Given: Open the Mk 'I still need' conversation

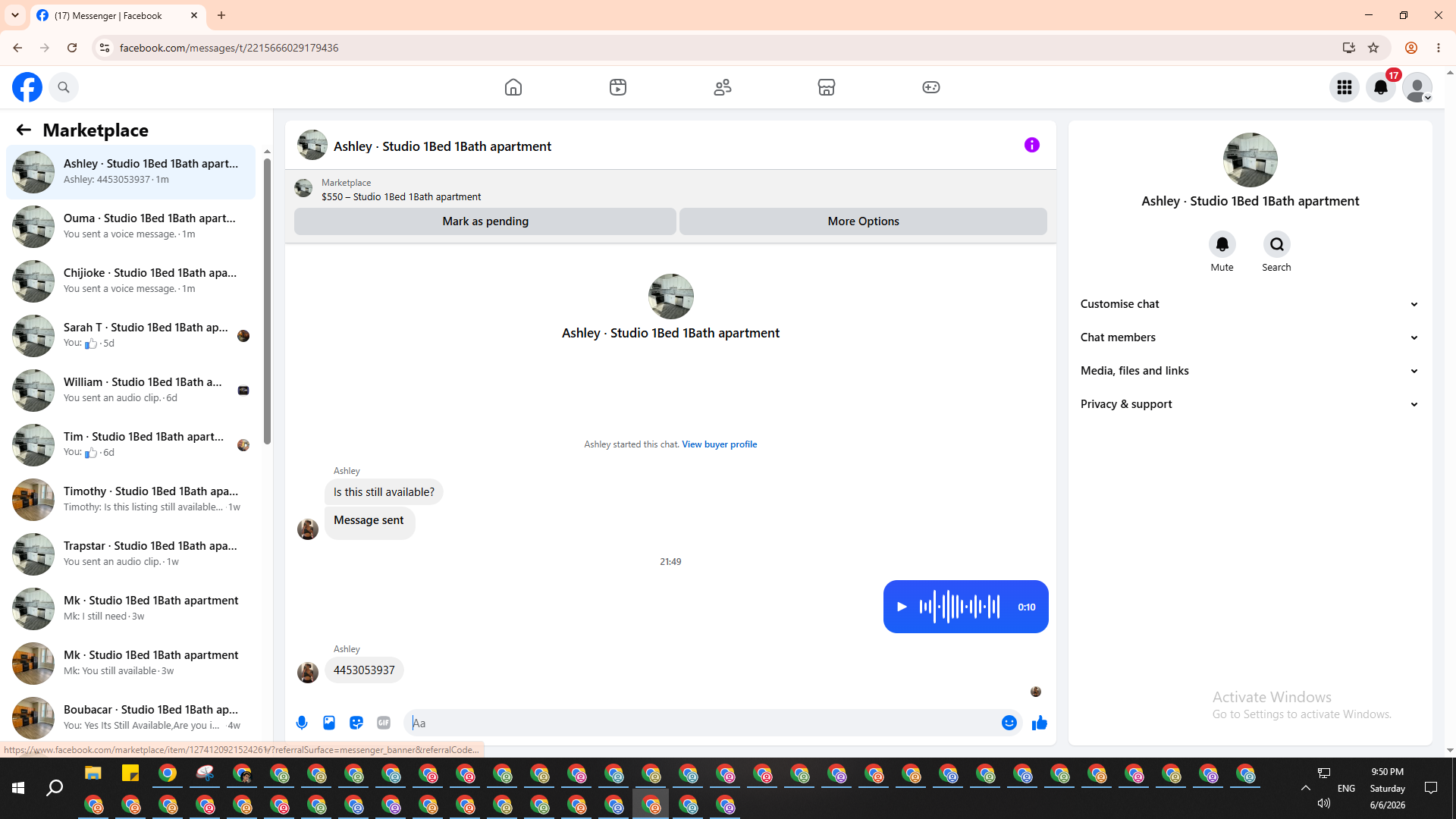Looking at the screenshot, I should [130, 608].
